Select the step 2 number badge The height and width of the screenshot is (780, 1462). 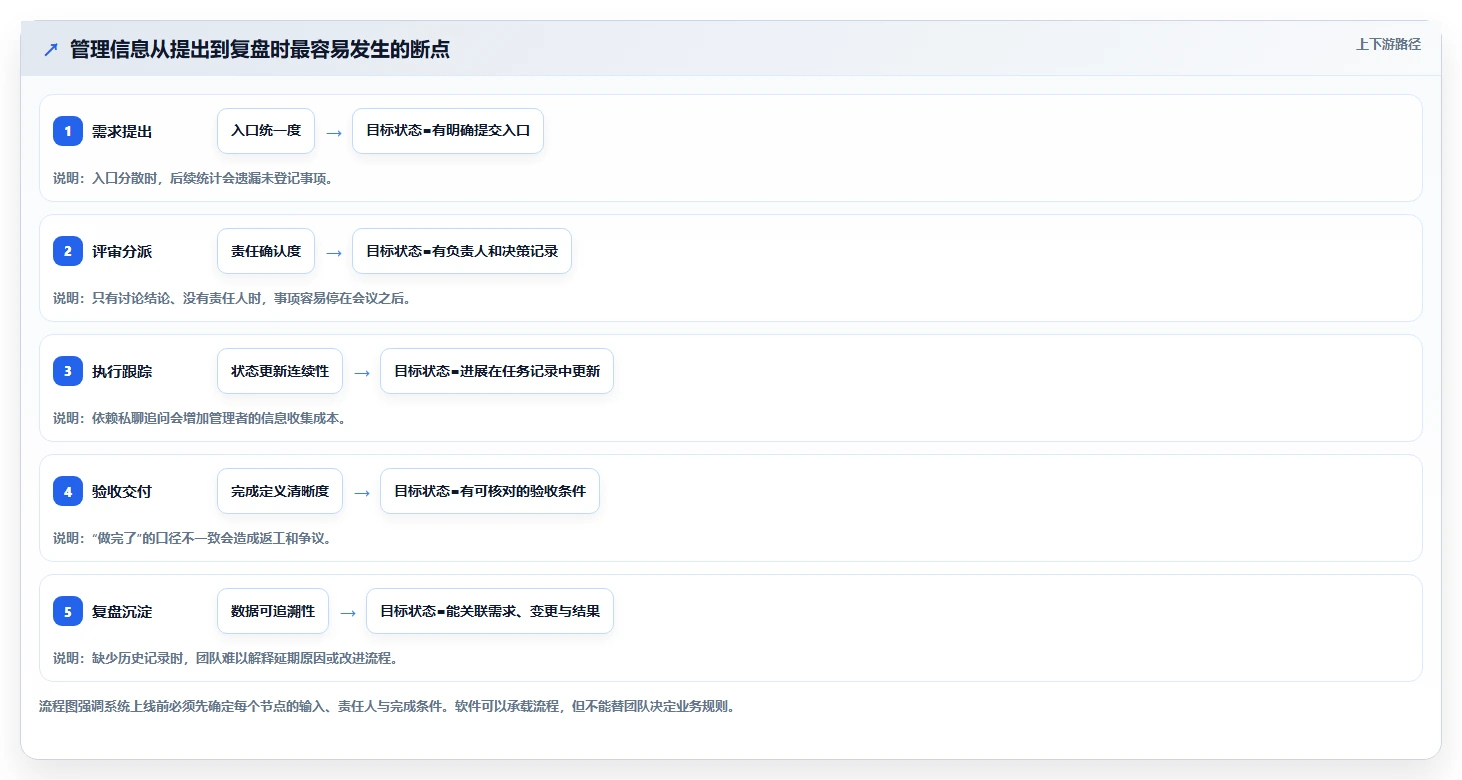pyautogui.click(x=68, y=251)
